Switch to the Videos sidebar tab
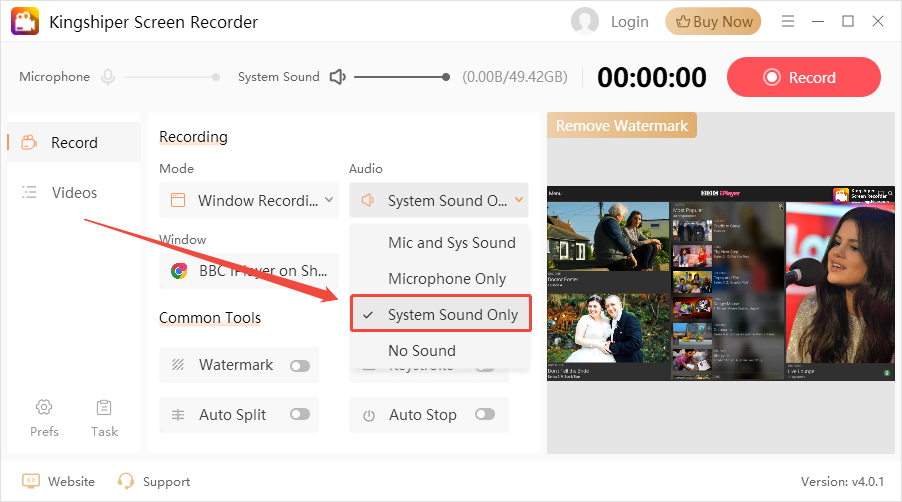Screen dimensions: 902x502 (x=74, y=192)
